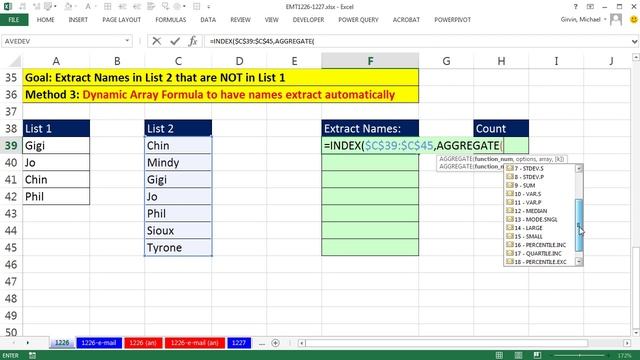Viewport: 640px width, 360px height.
Task: Open Insert Function dialog via fx icon
Action: tap(193, 41)
